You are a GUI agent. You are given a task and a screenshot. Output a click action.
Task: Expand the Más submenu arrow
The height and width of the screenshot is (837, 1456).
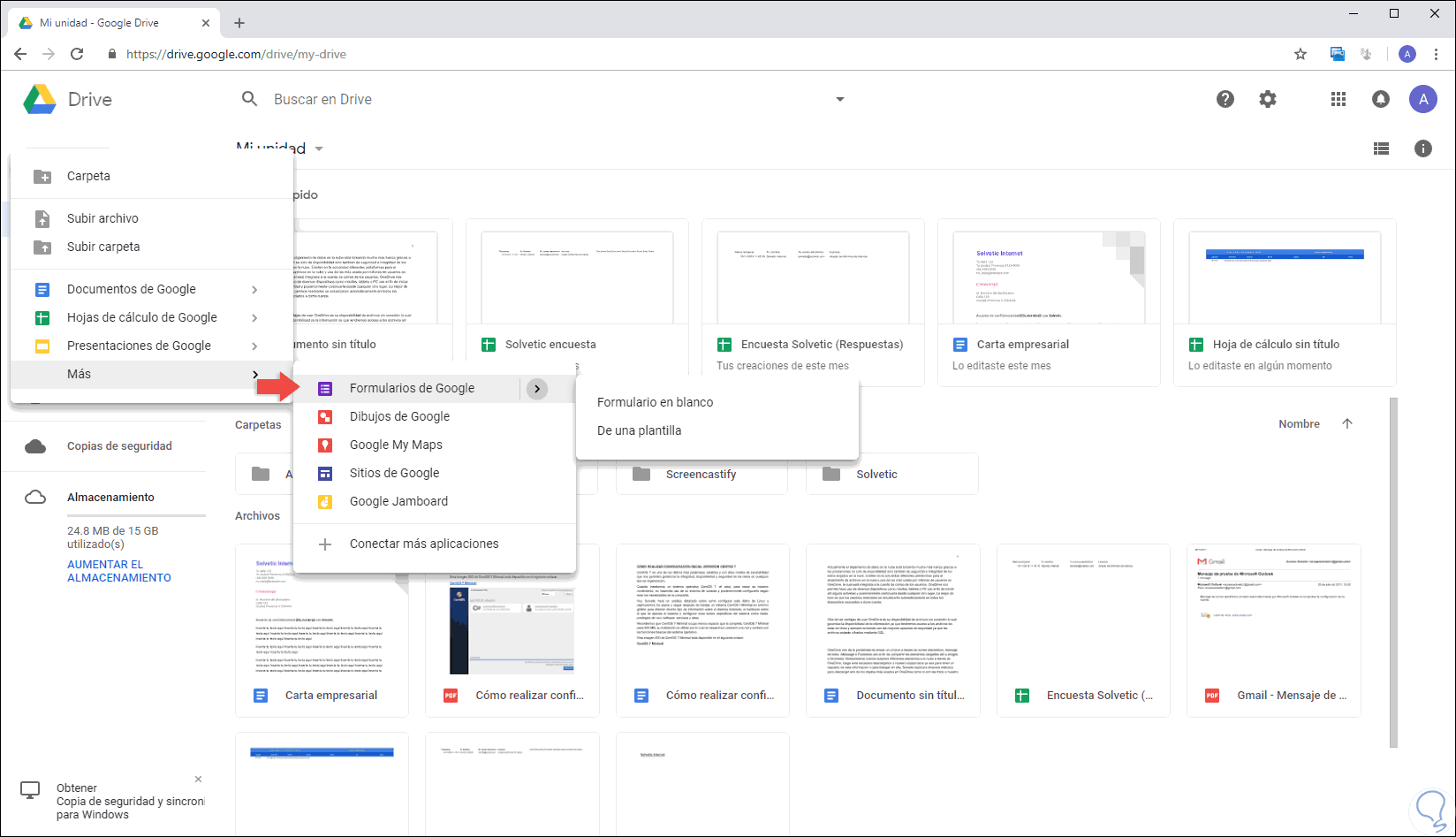point(254,374)
